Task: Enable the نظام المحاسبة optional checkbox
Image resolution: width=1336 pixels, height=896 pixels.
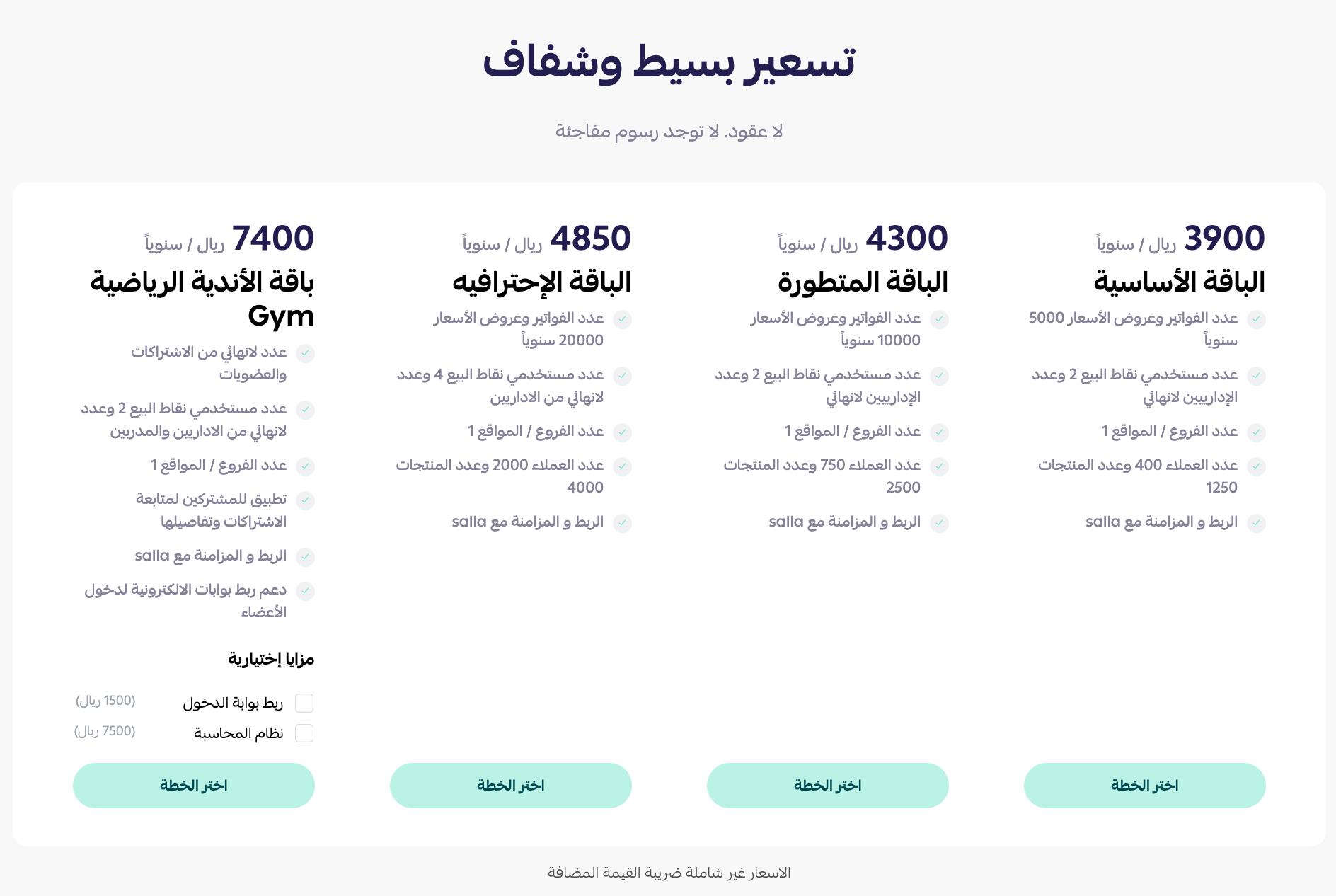Action: click(304, 733)
